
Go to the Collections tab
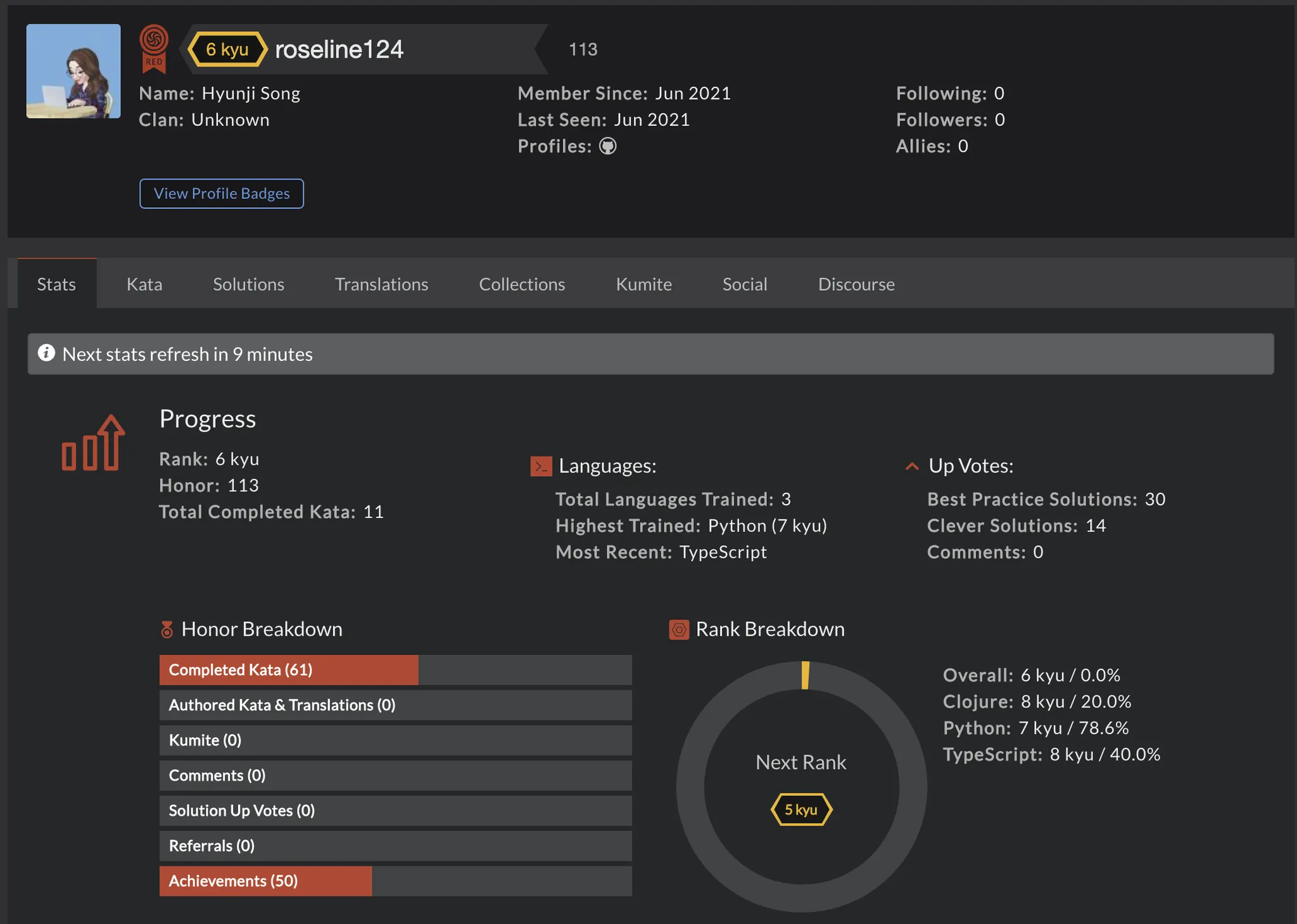[522, 284]
